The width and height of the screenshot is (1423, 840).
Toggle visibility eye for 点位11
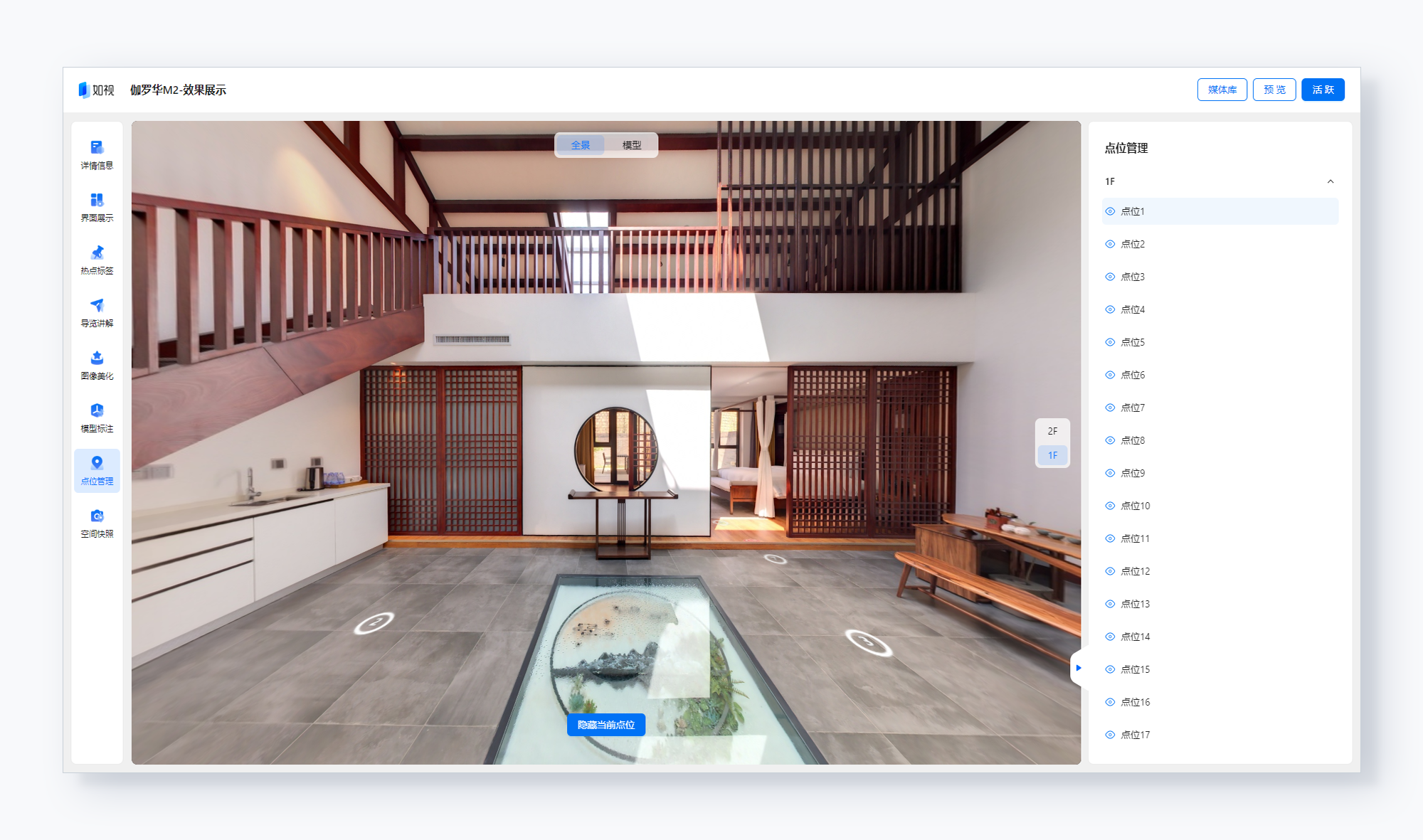[1110, 538]
